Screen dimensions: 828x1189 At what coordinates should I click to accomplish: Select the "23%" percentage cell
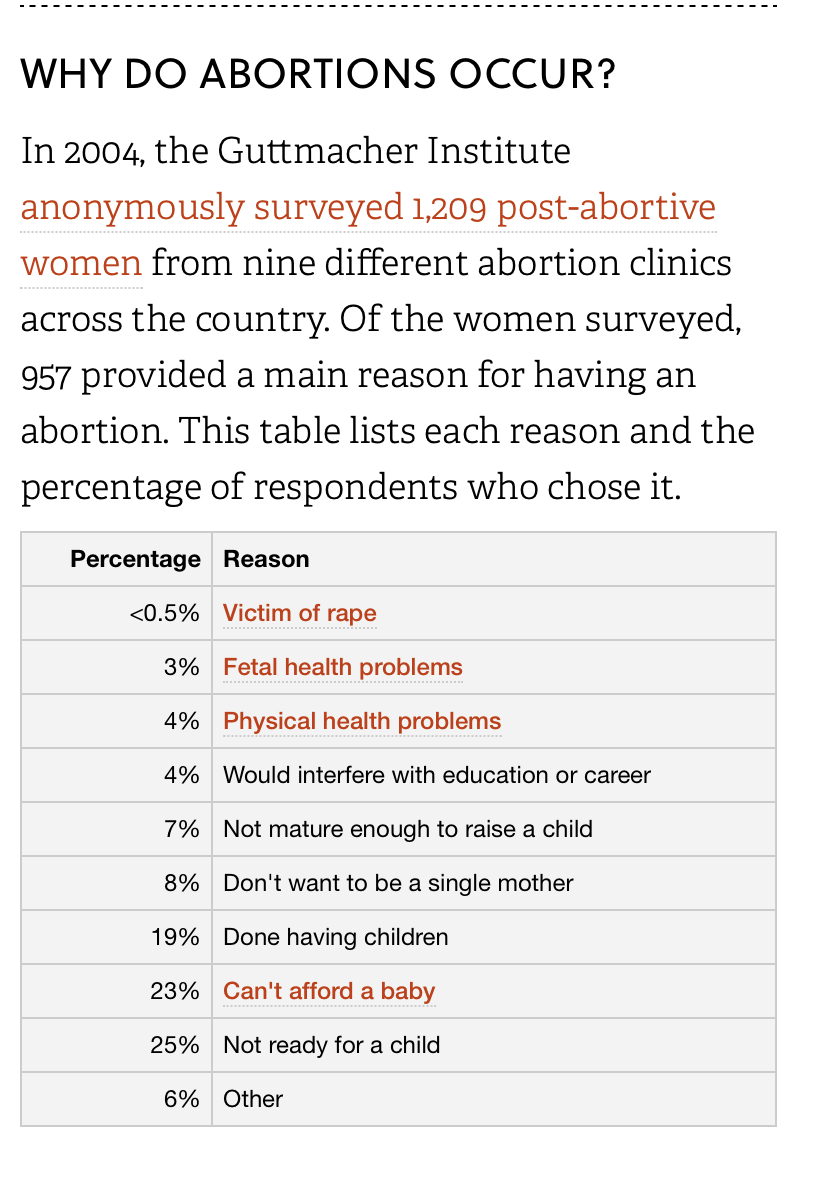(x=175, y=991)
